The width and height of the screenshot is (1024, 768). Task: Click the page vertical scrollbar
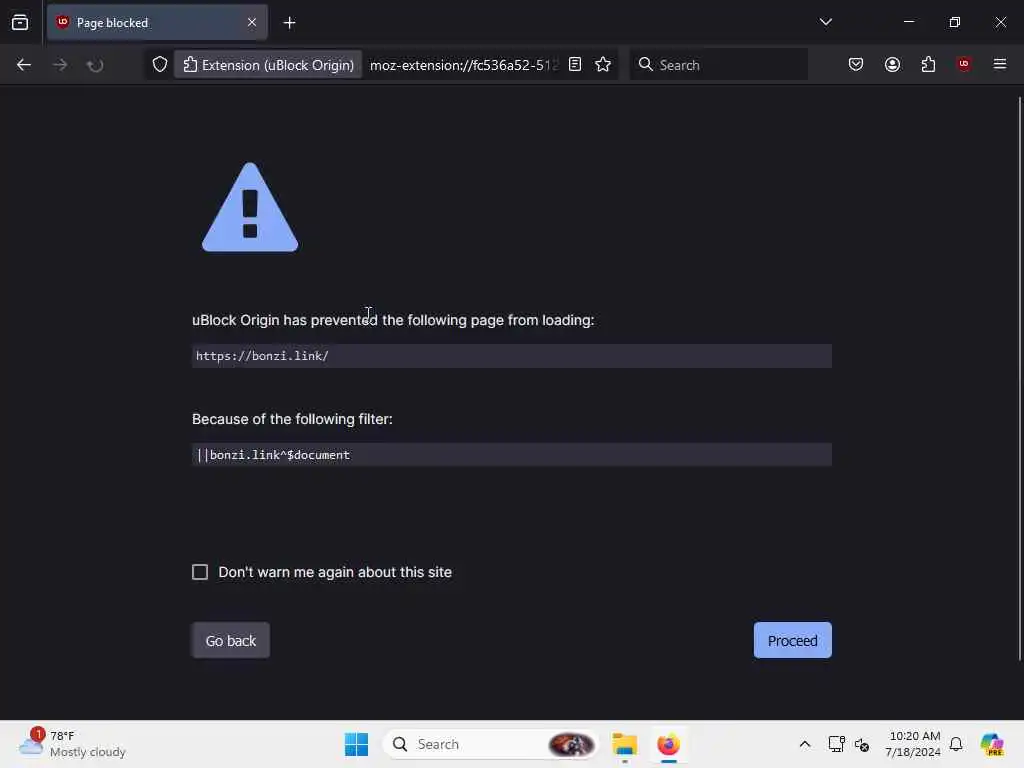click(1019, 379)
